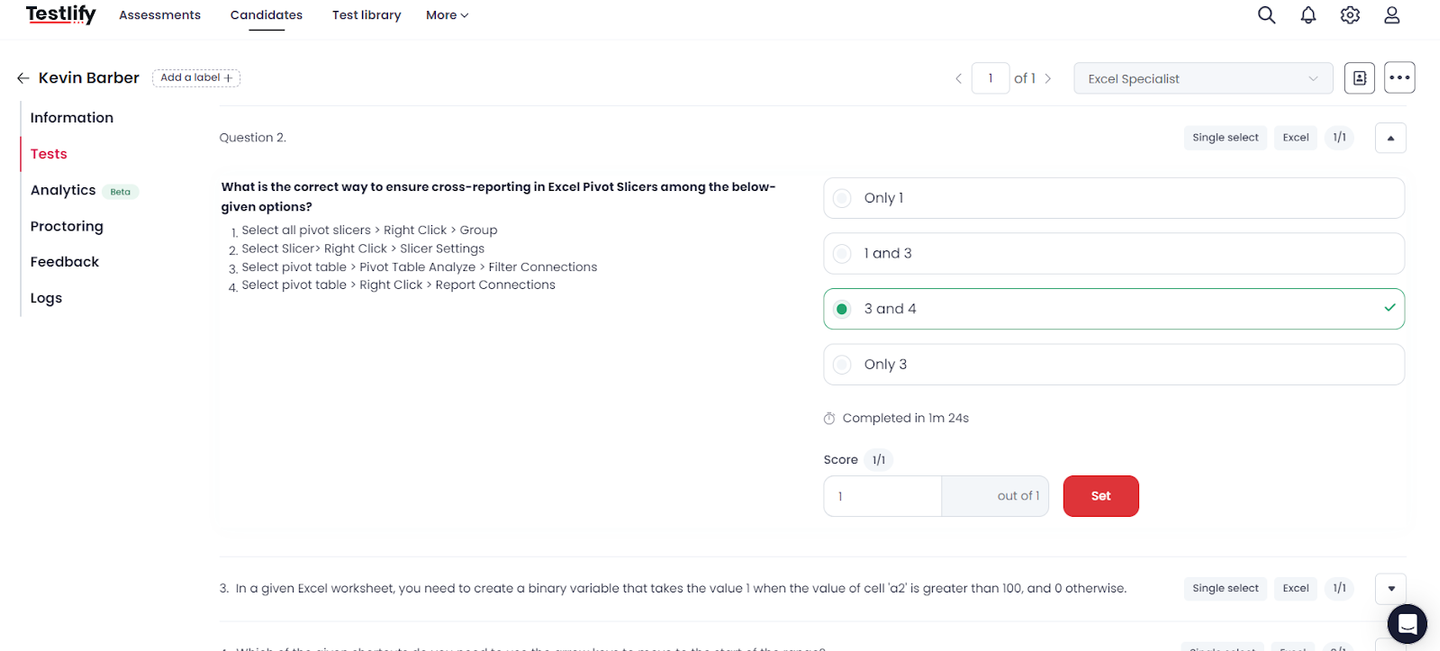Click the Single select tag on Question 3
This screenshot has width=1440, height=651.
pyautogui.click(x=1225, y=588)
